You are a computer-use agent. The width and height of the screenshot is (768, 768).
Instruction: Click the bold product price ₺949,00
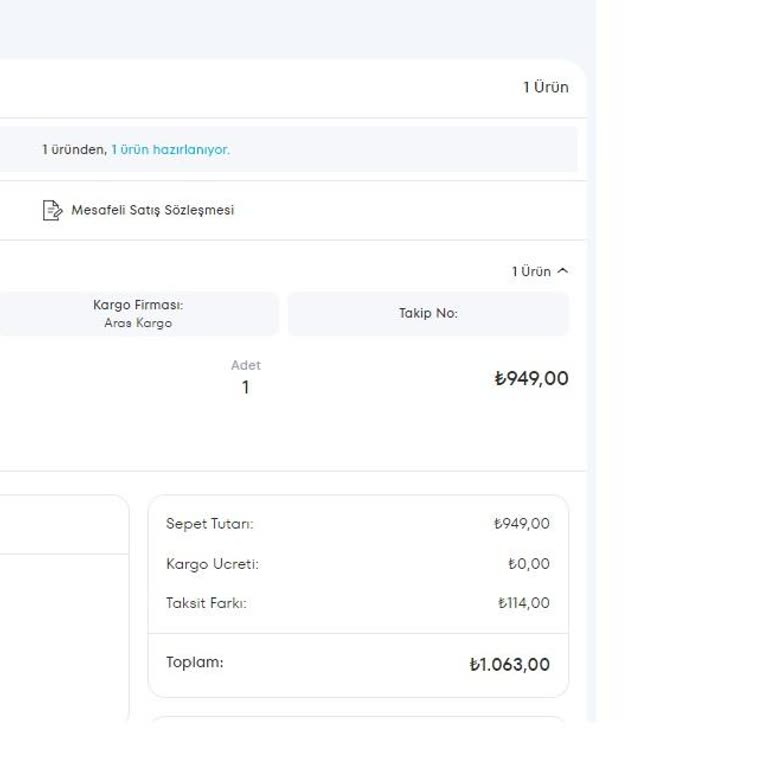531,378
